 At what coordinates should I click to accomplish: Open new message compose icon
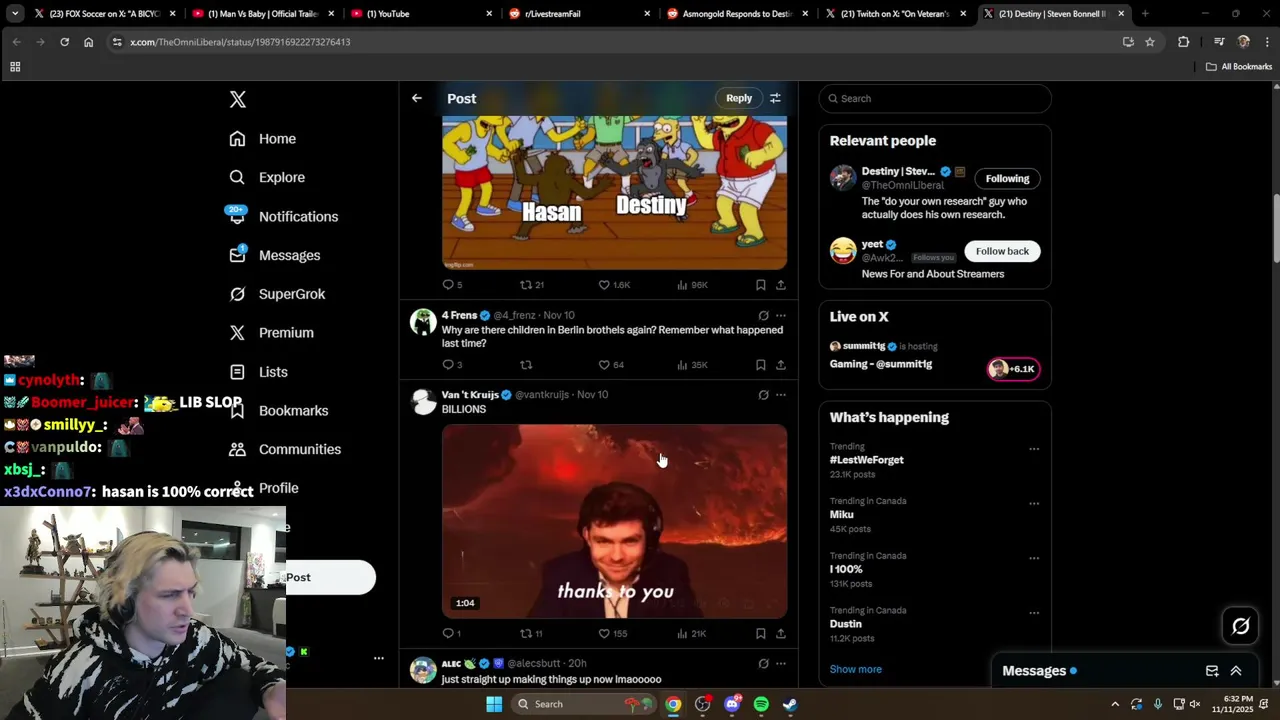(x=1212, y=671)
